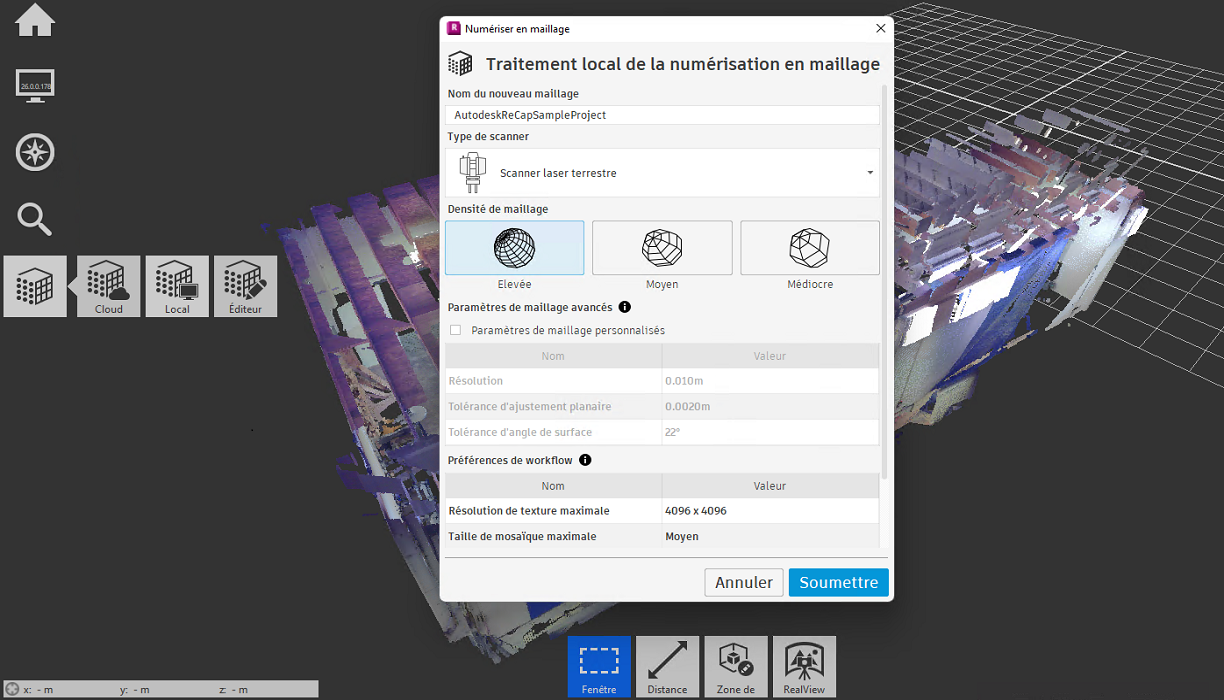Open the mesh Éditeur tool

tap(245, 286)
